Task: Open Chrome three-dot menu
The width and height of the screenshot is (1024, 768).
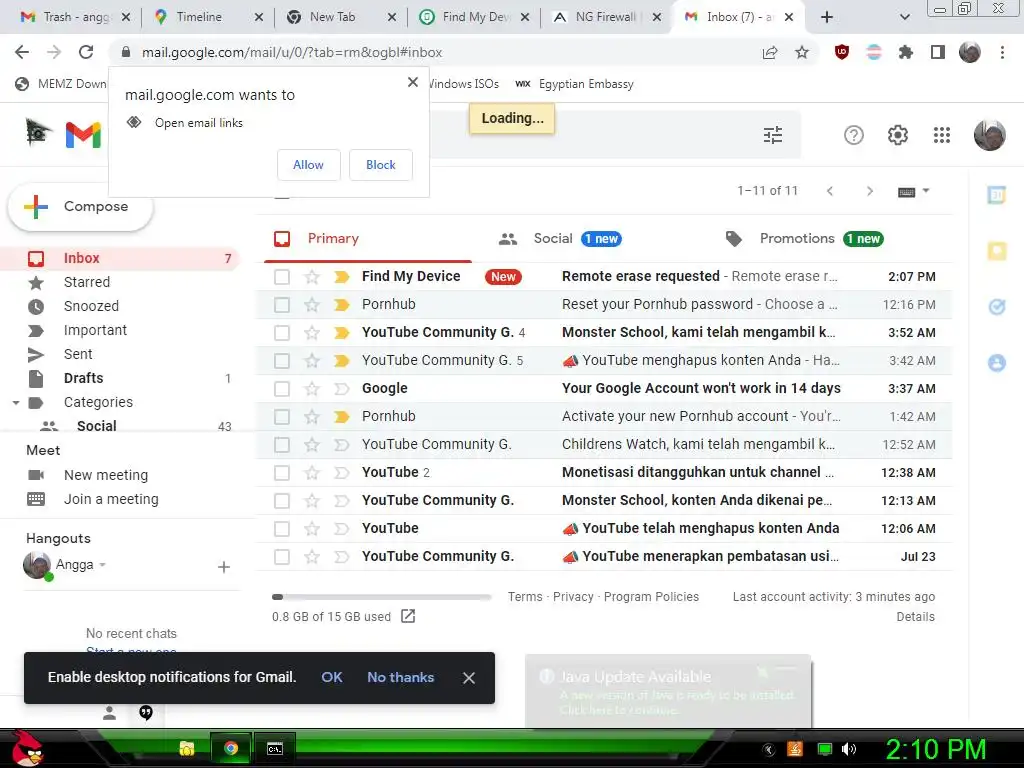Action: 1002,52
